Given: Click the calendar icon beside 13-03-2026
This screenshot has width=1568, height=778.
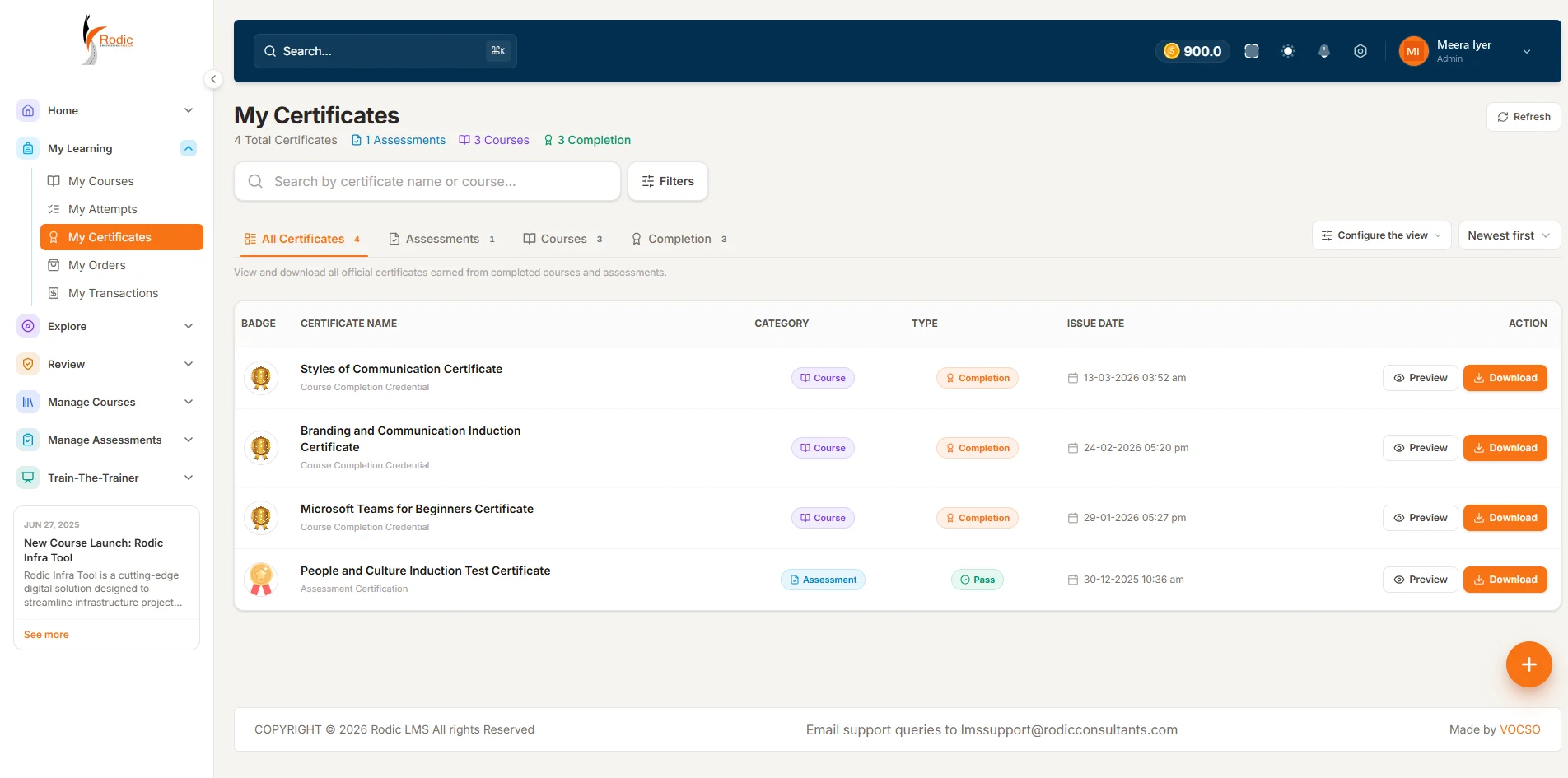Looking at the screenshot, I should [1073, 378].
